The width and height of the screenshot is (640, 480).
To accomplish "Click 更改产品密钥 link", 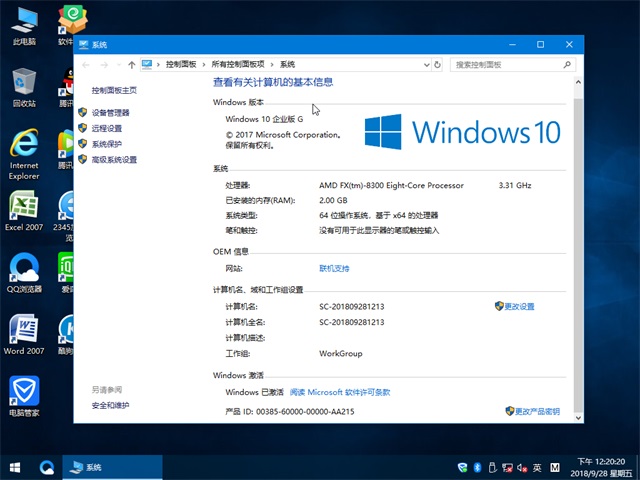I will [x=537, y=411].
